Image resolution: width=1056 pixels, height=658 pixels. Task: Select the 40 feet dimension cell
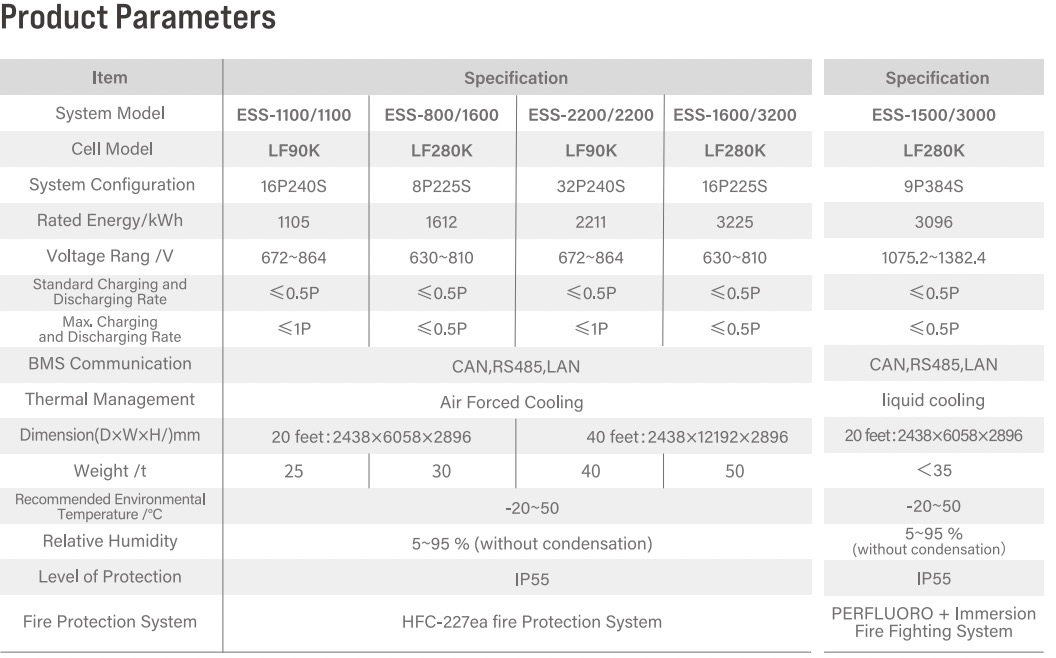[x=687, y=437]
